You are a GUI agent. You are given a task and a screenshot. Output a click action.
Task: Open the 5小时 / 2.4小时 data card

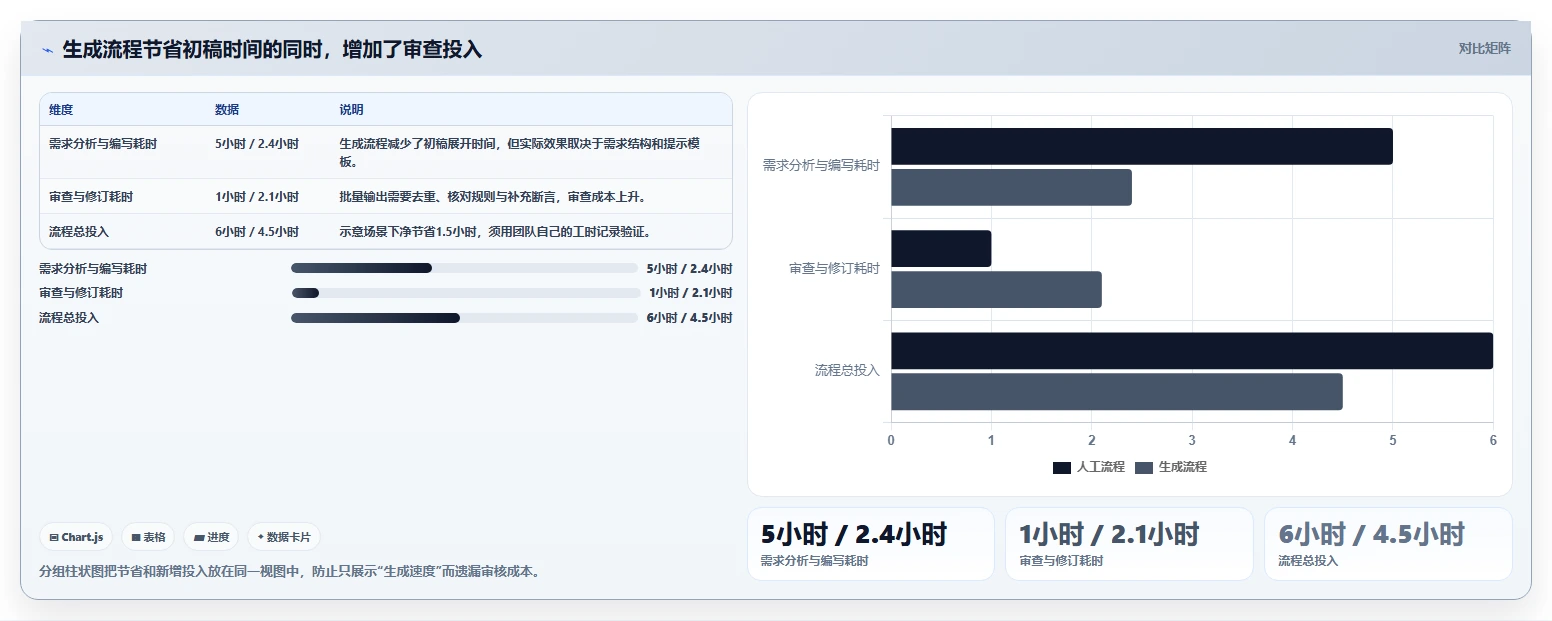[871, 544]
